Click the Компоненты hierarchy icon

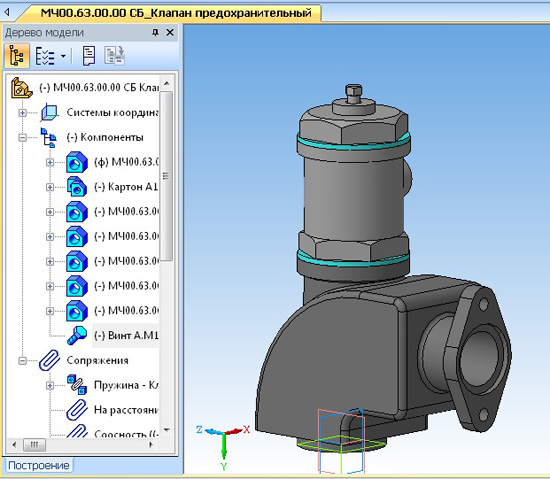click(48, 137)
